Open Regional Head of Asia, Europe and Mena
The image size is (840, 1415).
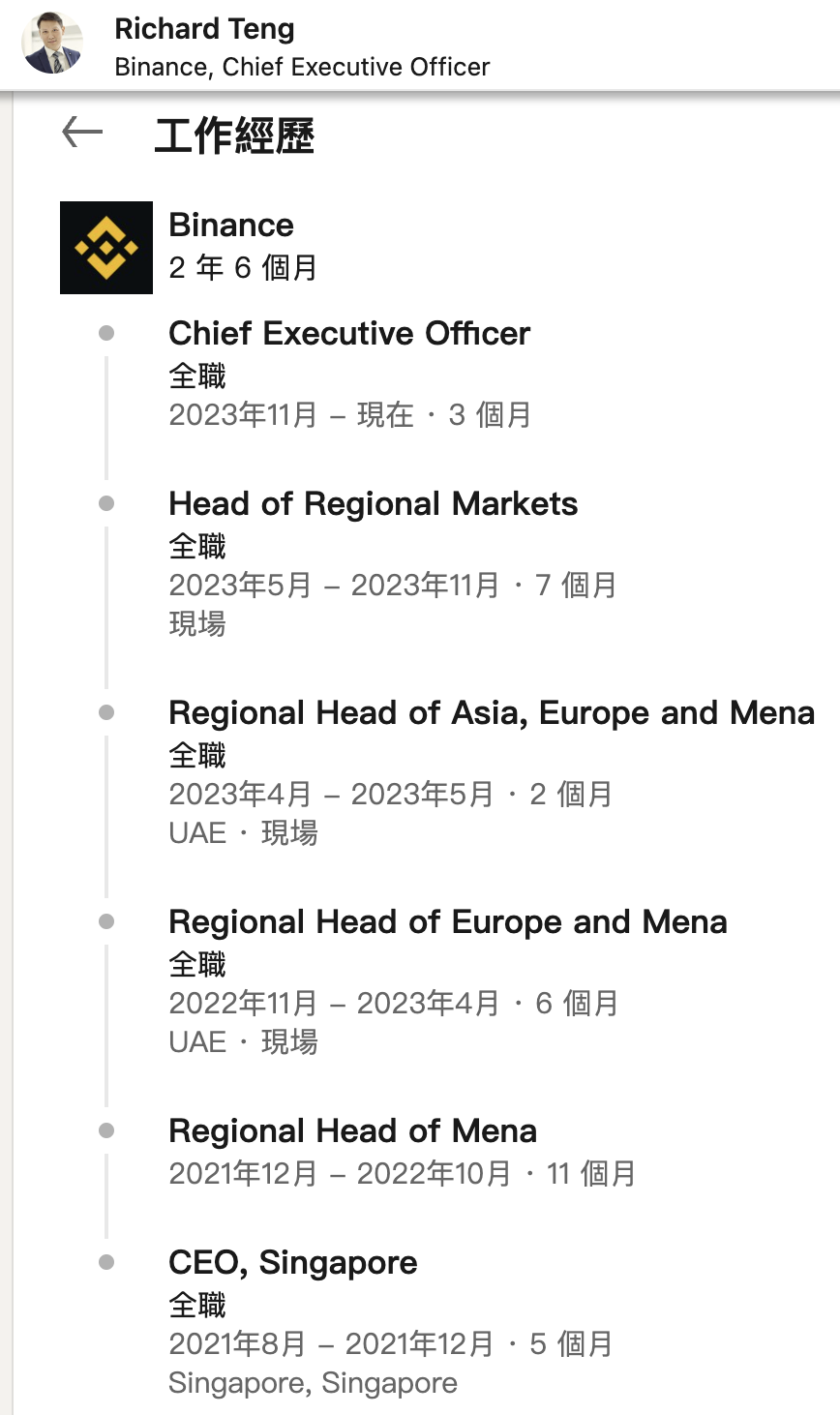click(x=491, y=712)
